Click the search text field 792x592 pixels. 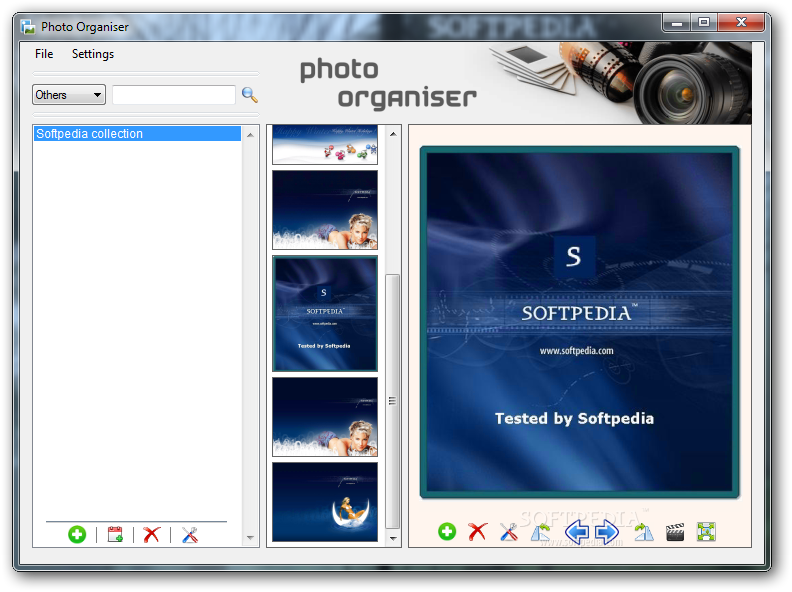coord(174,94)
